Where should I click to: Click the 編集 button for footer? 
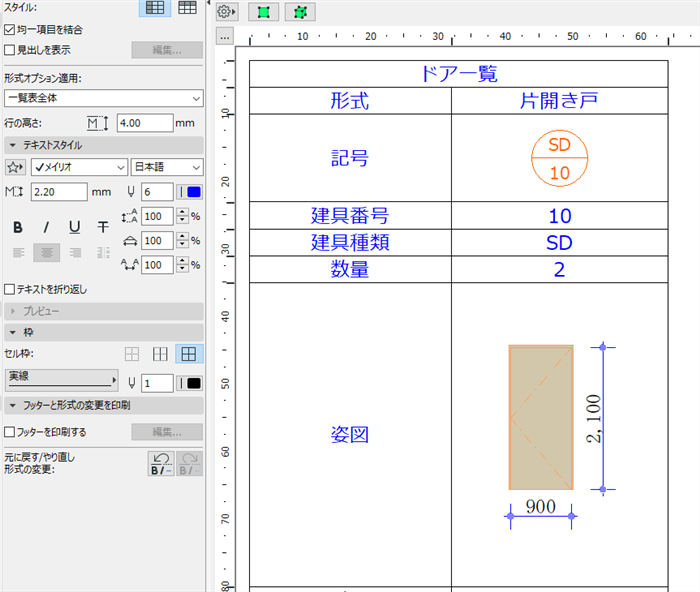[167, 432]
